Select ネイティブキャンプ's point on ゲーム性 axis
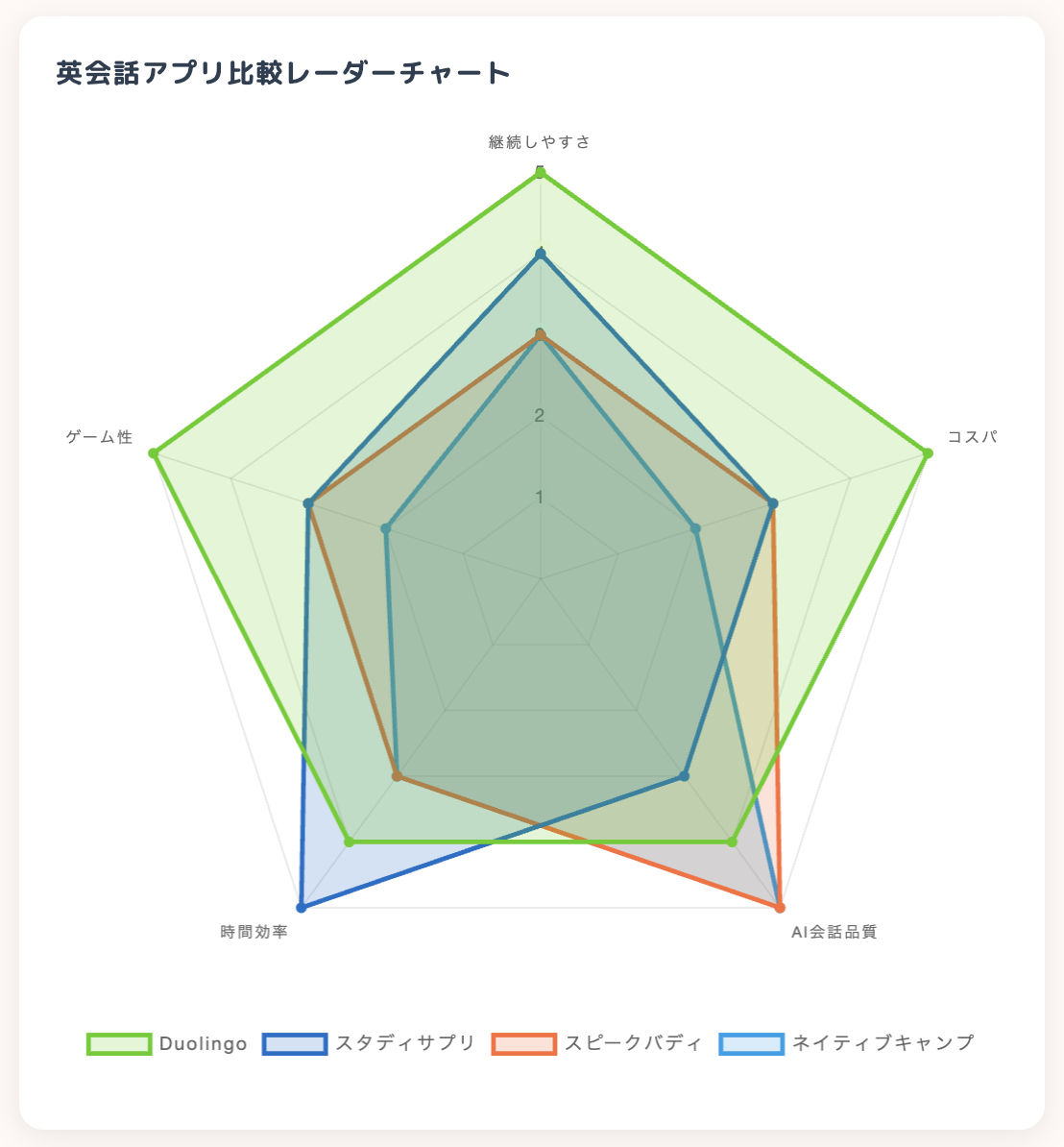This screenshot has width=1064, height=1147. tap(386, 527)
